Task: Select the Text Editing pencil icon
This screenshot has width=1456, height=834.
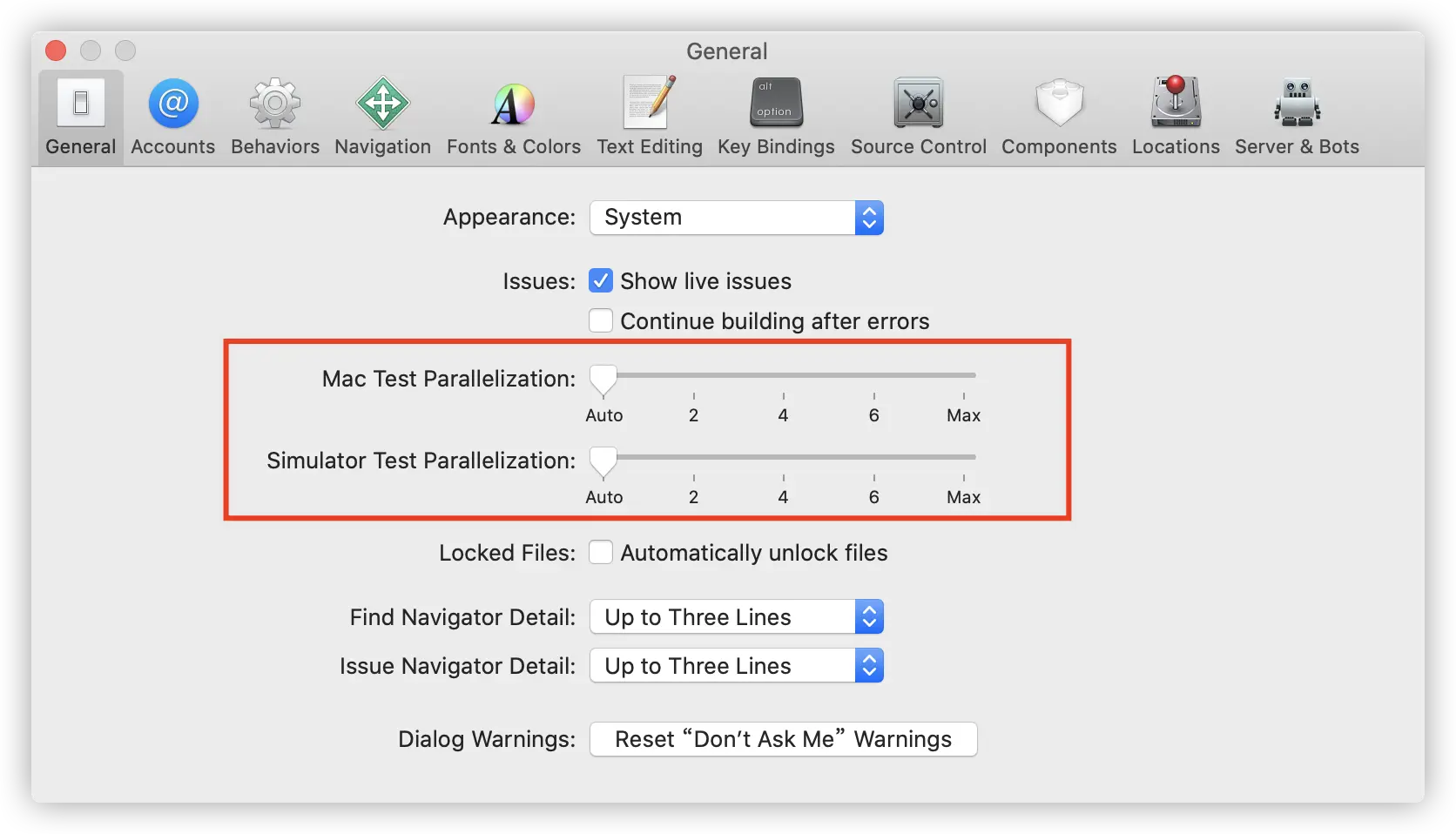Action: click(x=650, y=103)
